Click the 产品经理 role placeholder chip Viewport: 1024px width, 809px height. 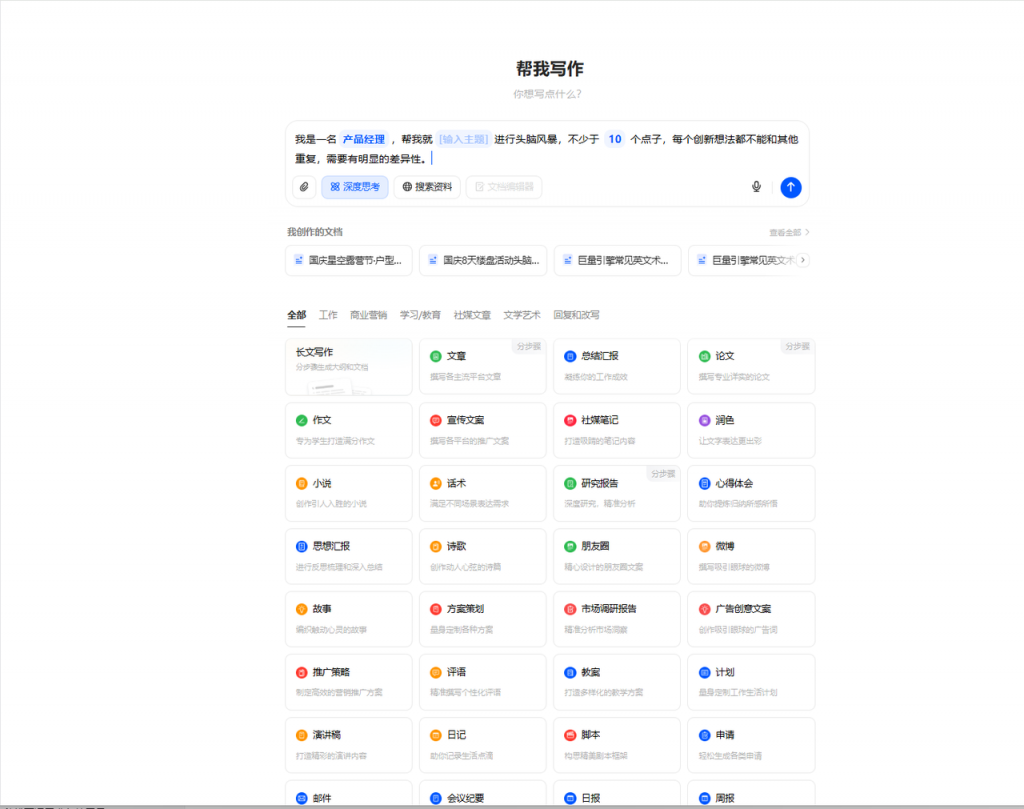pos(363,139)
